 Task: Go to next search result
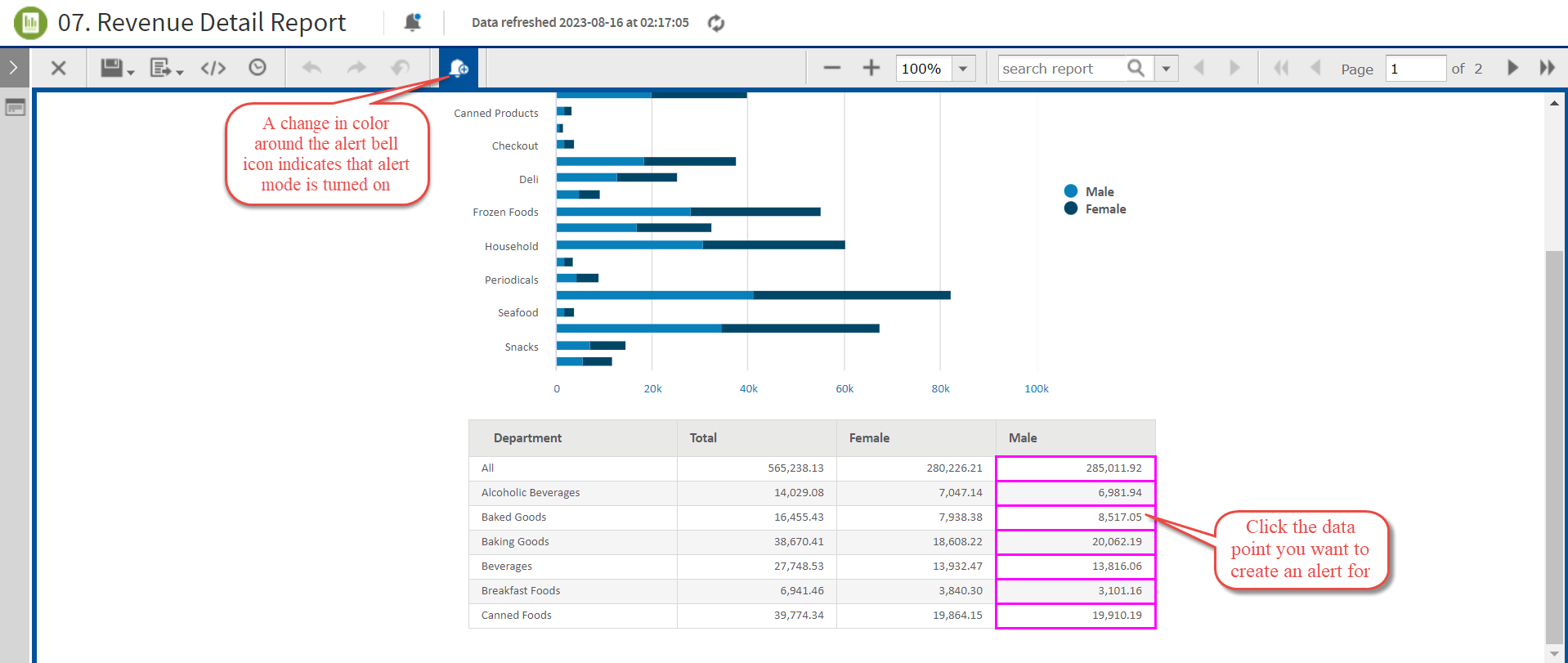click(1234, 68)
